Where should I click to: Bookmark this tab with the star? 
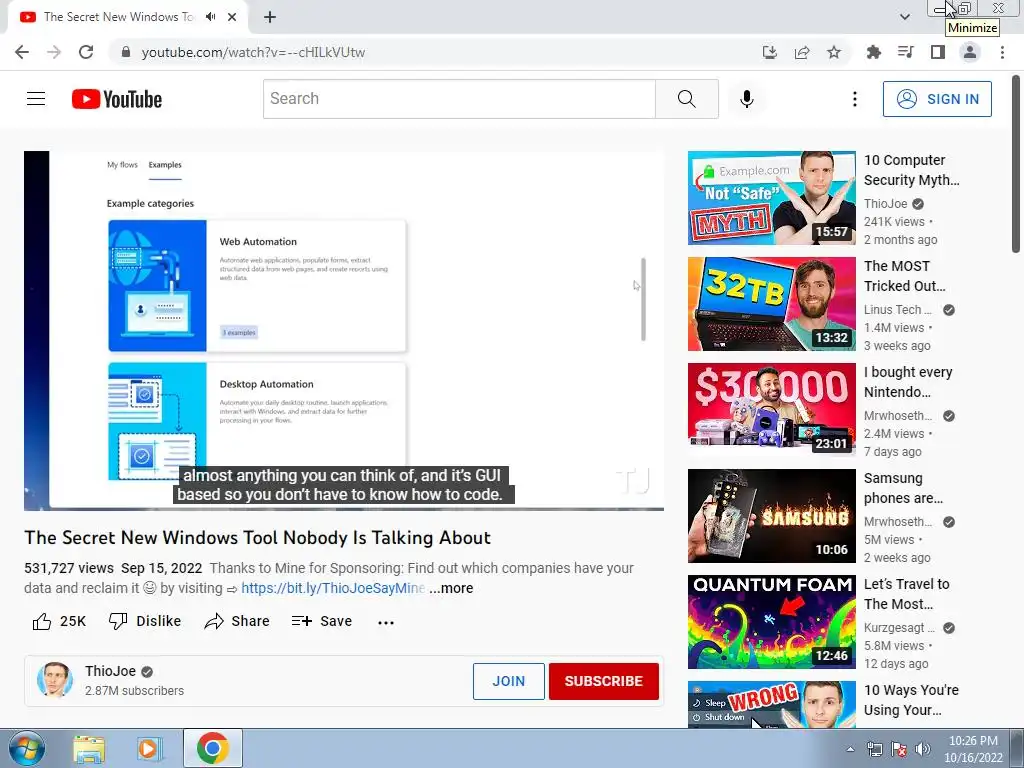click(x=834, y=52)
